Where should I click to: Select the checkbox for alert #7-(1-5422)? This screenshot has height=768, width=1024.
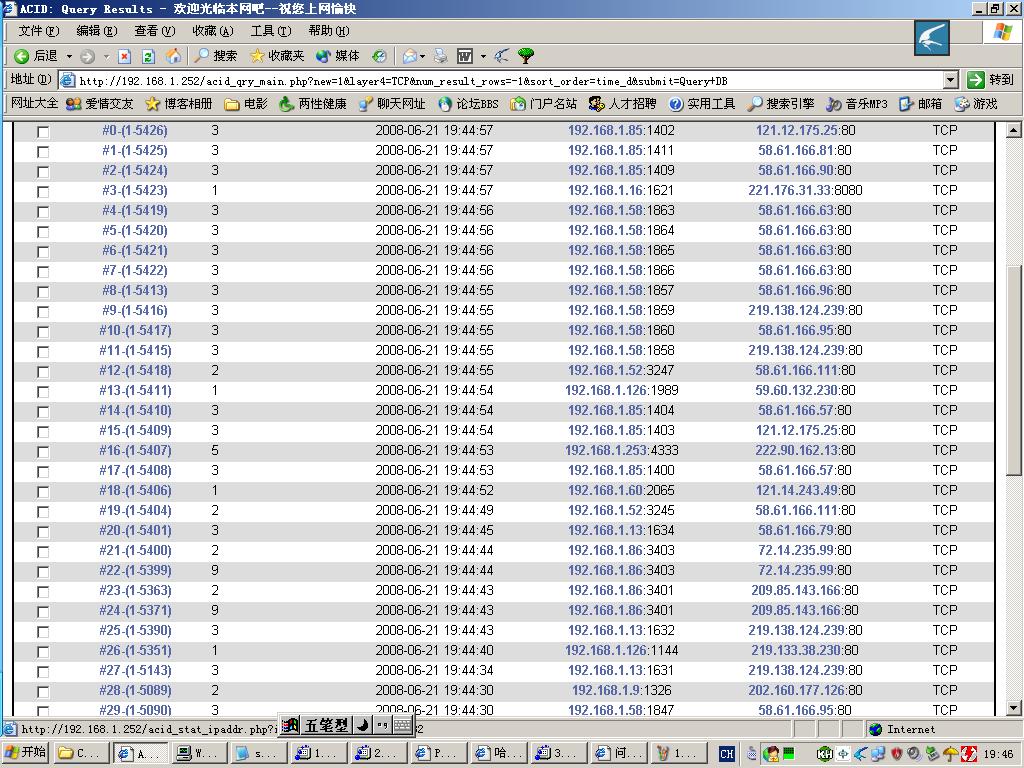point(43,272)
